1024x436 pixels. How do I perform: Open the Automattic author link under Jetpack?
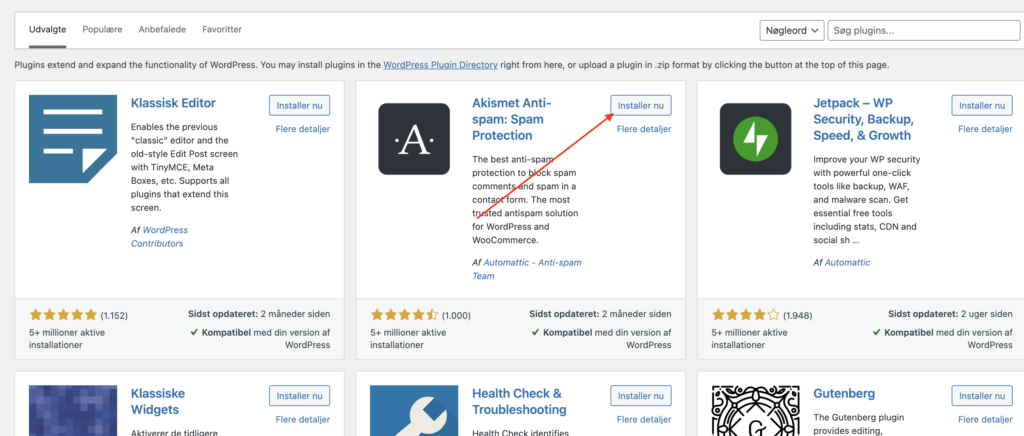point(848,262)
